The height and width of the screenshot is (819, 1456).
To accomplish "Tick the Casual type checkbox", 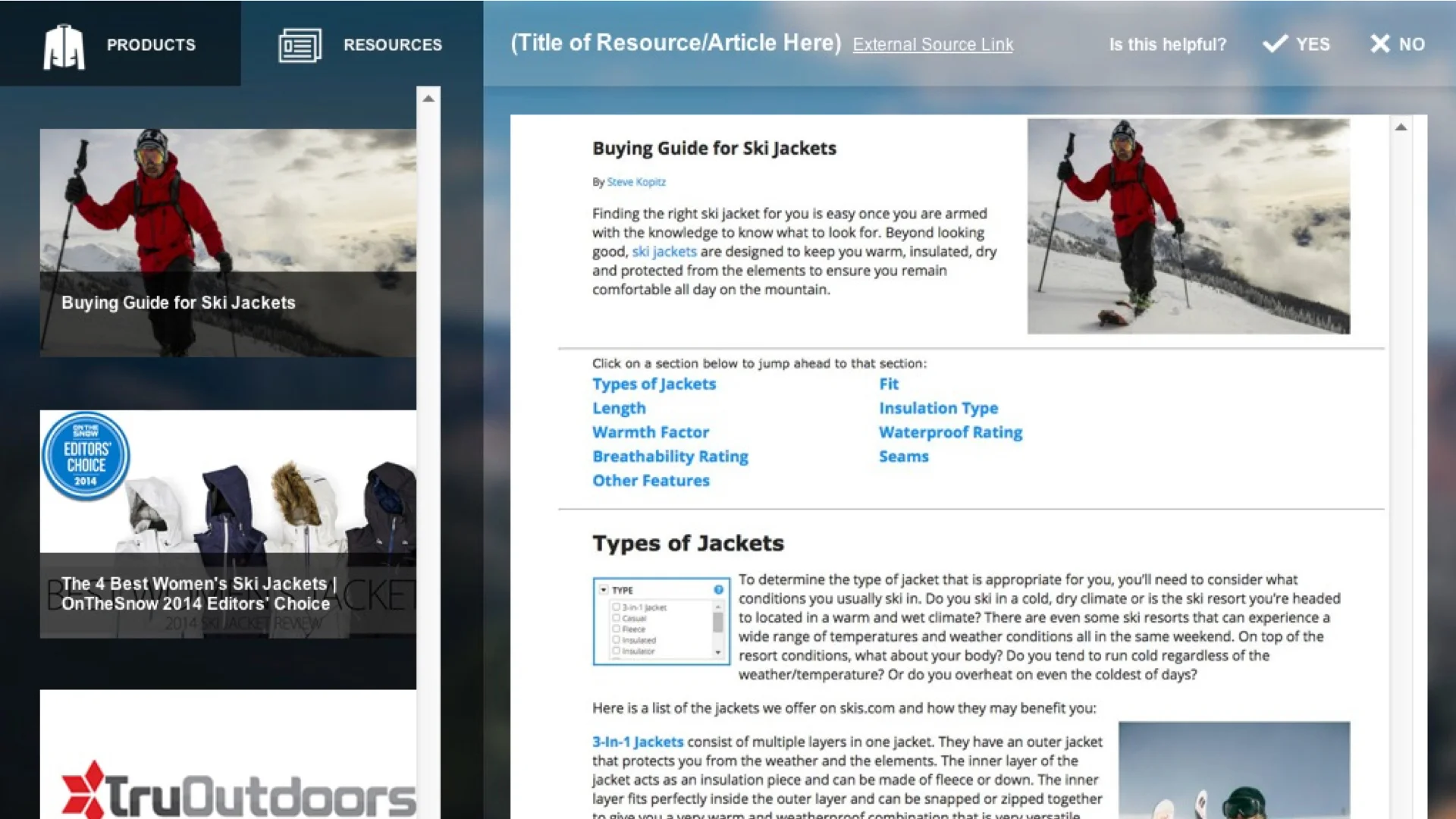I will click(616, 618).
